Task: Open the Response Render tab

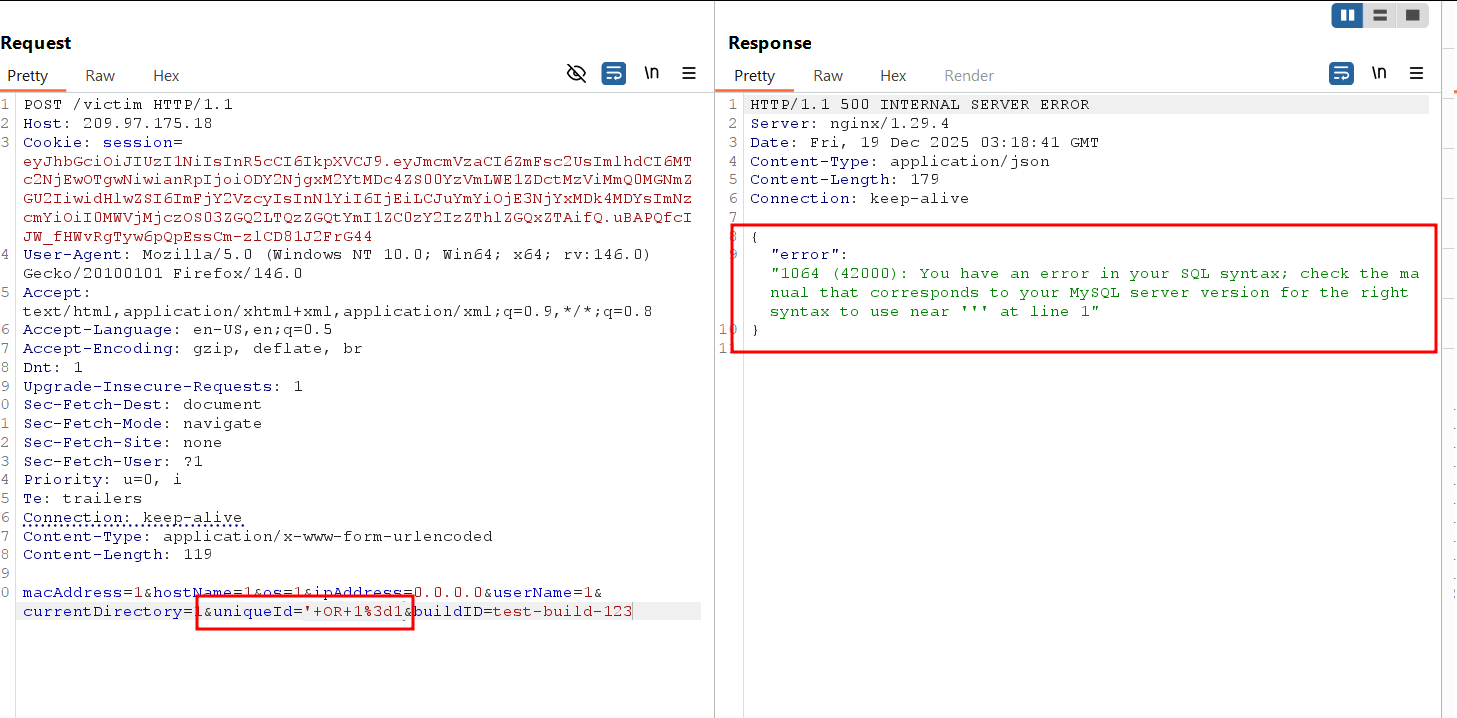Action: click(x=969, y=76)
